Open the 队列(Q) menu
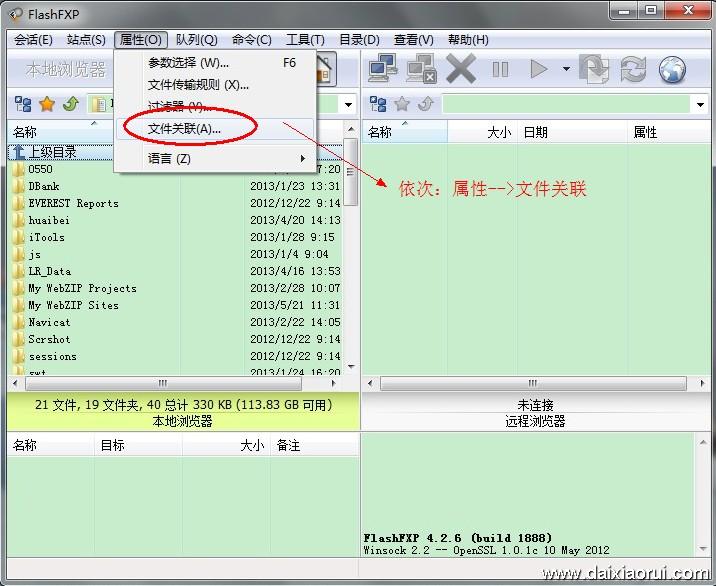Image resolution: width=716 pixels, height=586 pixels. click(196, 40)
